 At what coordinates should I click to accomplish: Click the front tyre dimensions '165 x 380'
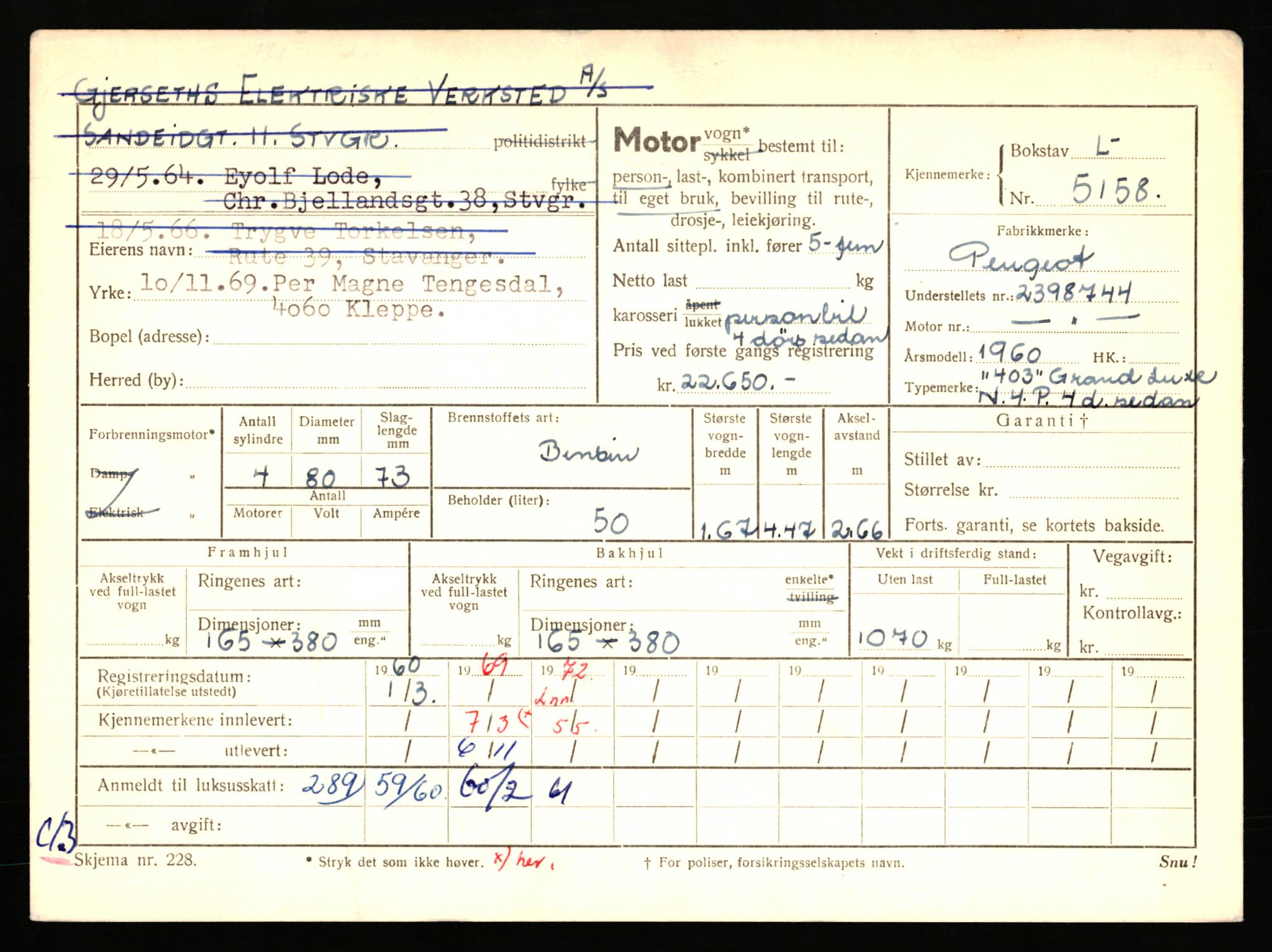pyautogui.click(x=271, y=641)
